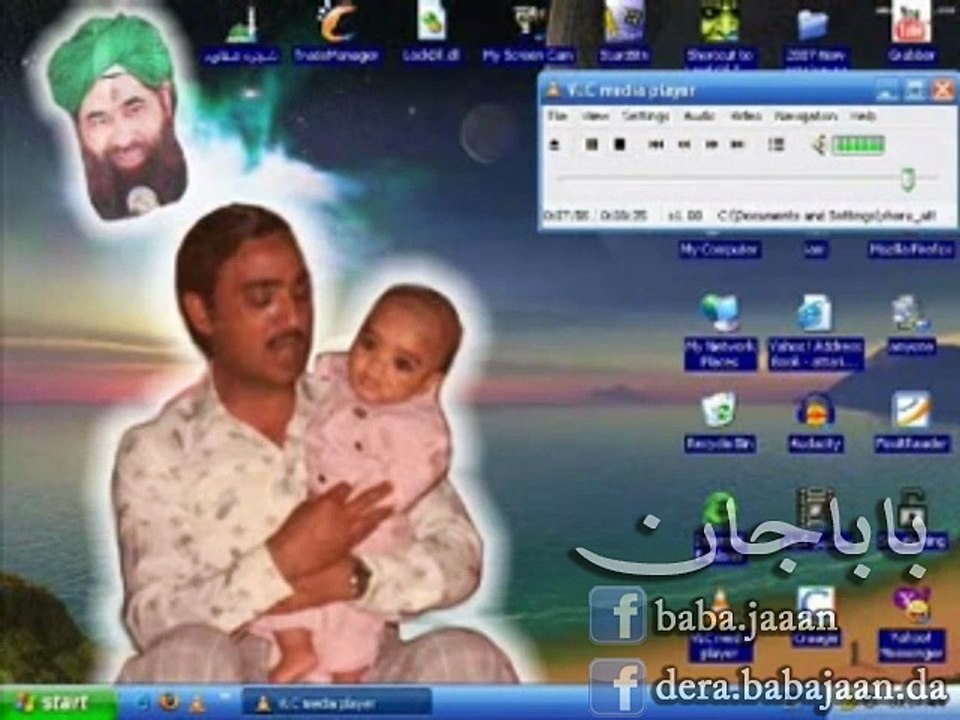
Task: Launch VLC from Quick Launch cone icon
Action: click(197, 702)
